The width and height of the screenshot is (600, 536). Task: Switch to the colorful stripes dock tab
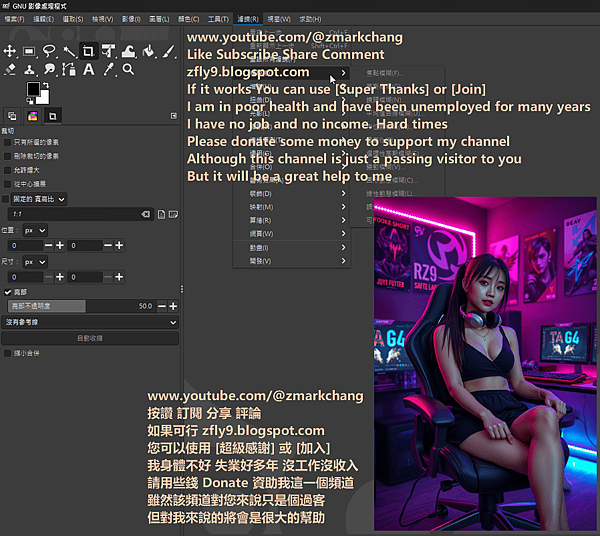click(33, 116)
